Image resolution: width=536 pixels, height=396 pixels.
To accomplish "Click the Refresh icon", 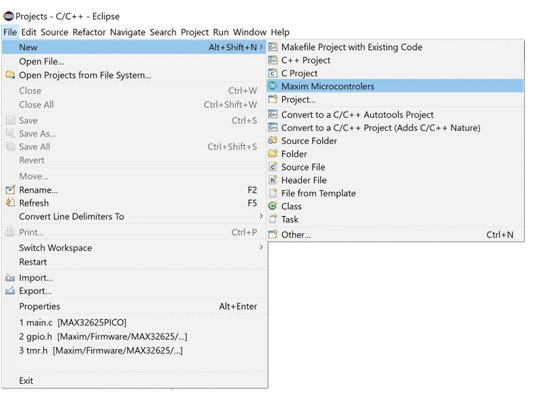I will [10, 203].
